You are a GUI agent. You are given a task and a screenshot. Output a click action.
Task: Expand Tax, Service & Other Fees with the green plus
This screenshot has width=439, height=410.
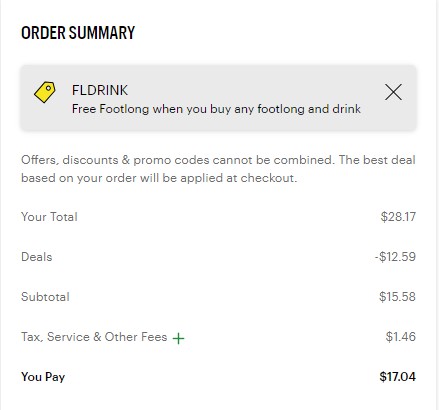coord(178,338)
